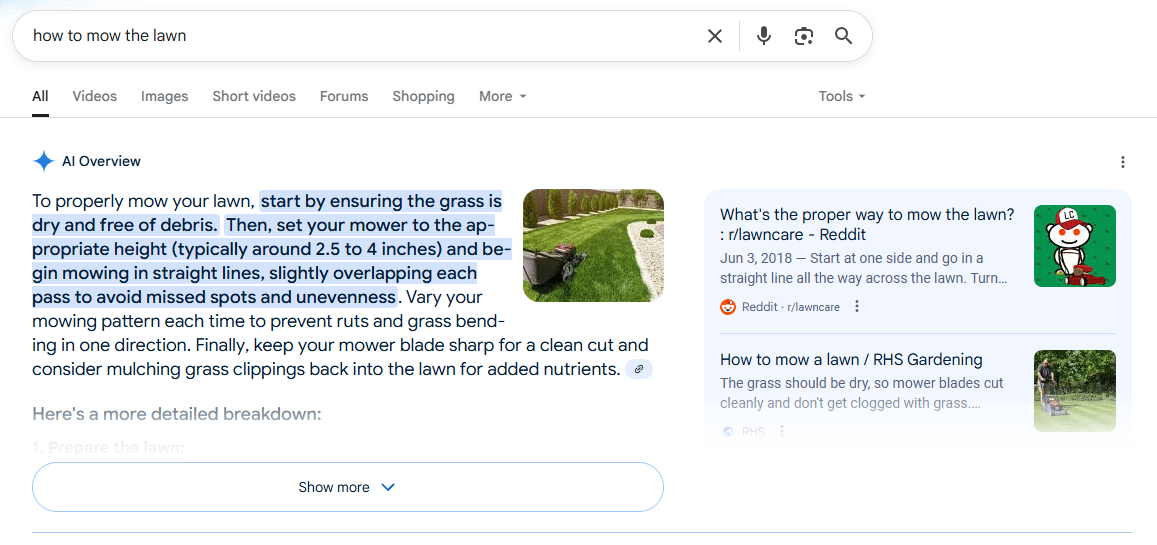Screen dimensions: 1157x545
Task: Click the 'AI Overview' label text
Action: click(101, 162)
